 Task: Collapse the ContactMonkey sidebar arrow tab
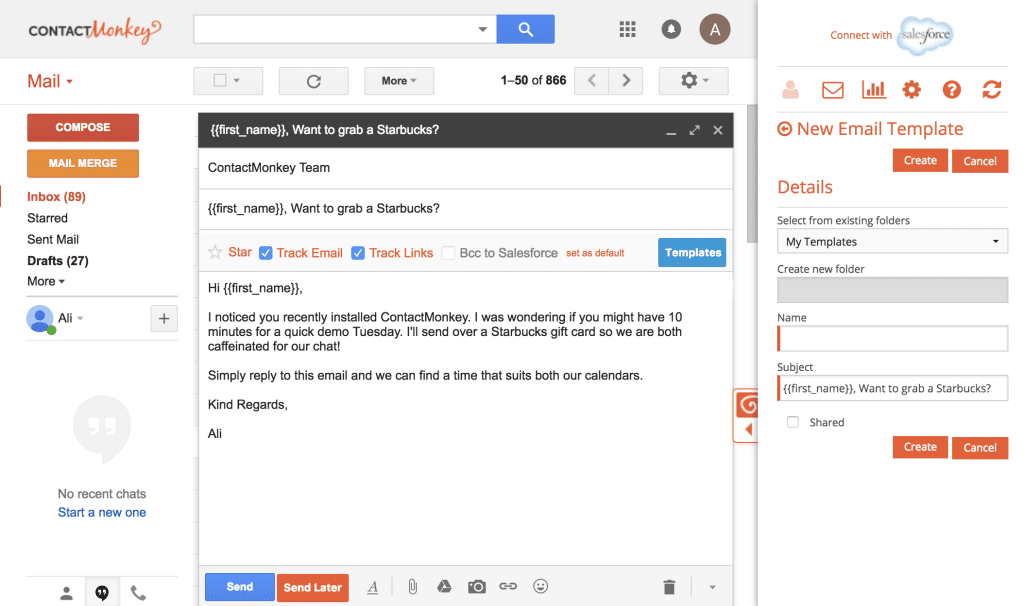748,430
